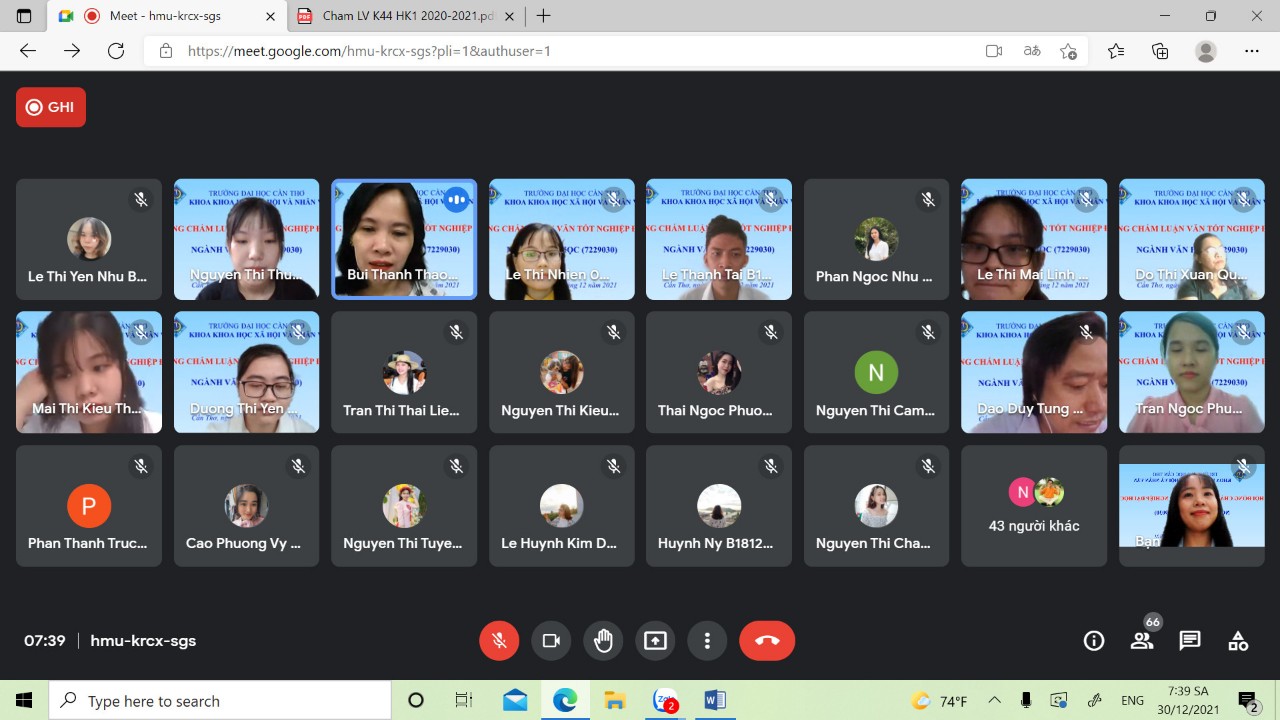
Task: Open the chat messages panel
Action: click(x=1190, y=641)
